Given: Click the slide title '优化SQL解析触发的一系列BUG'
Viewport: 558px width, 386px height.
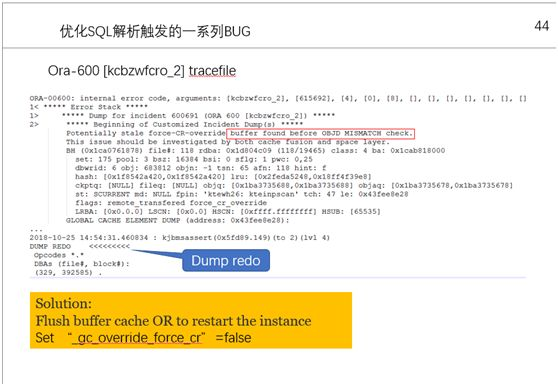Looking at the screenshot, I should coord(155,31).
